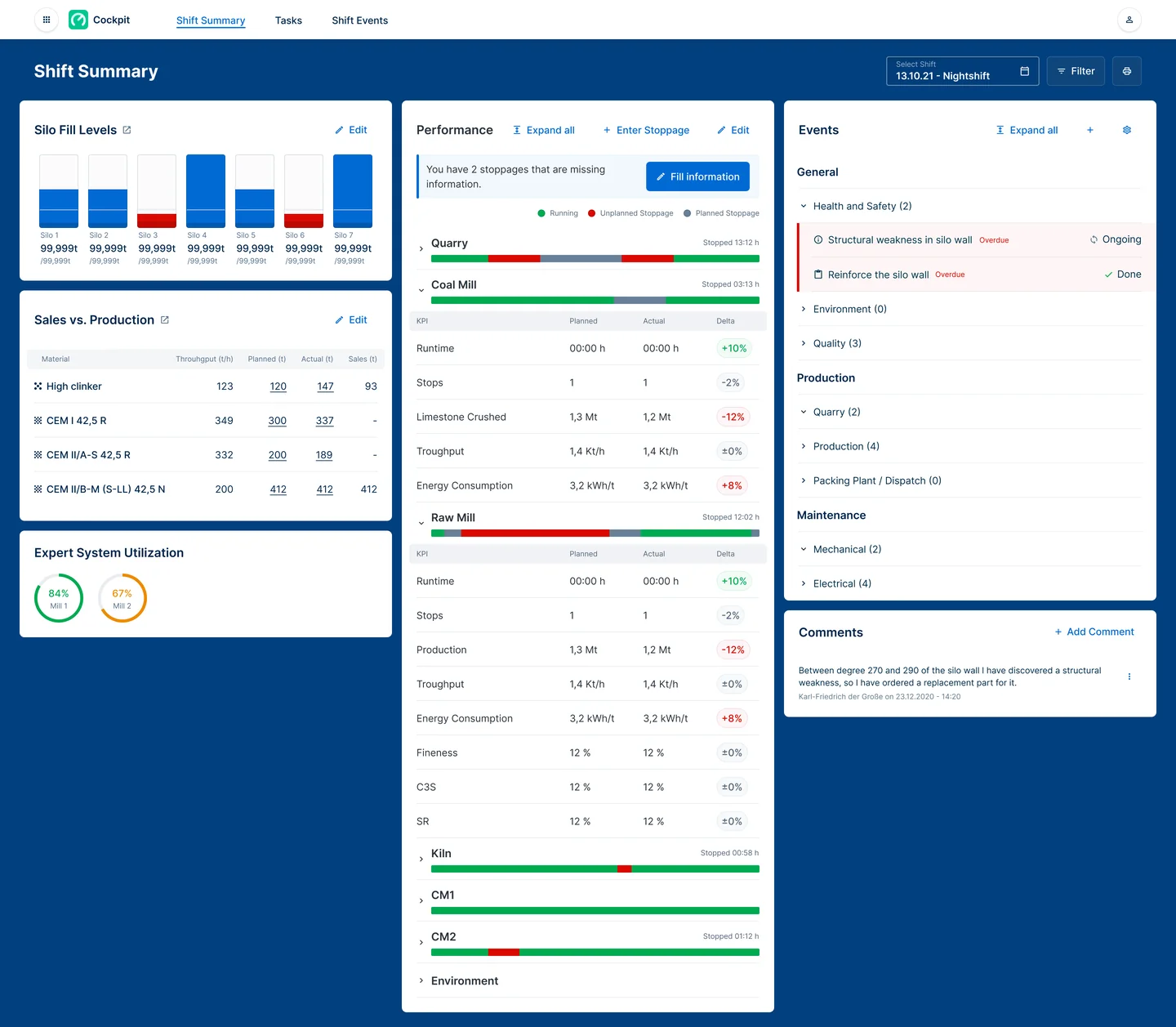
Task: Click Add Comment link
Action: pyautogui.click(x=1094, y=632)
